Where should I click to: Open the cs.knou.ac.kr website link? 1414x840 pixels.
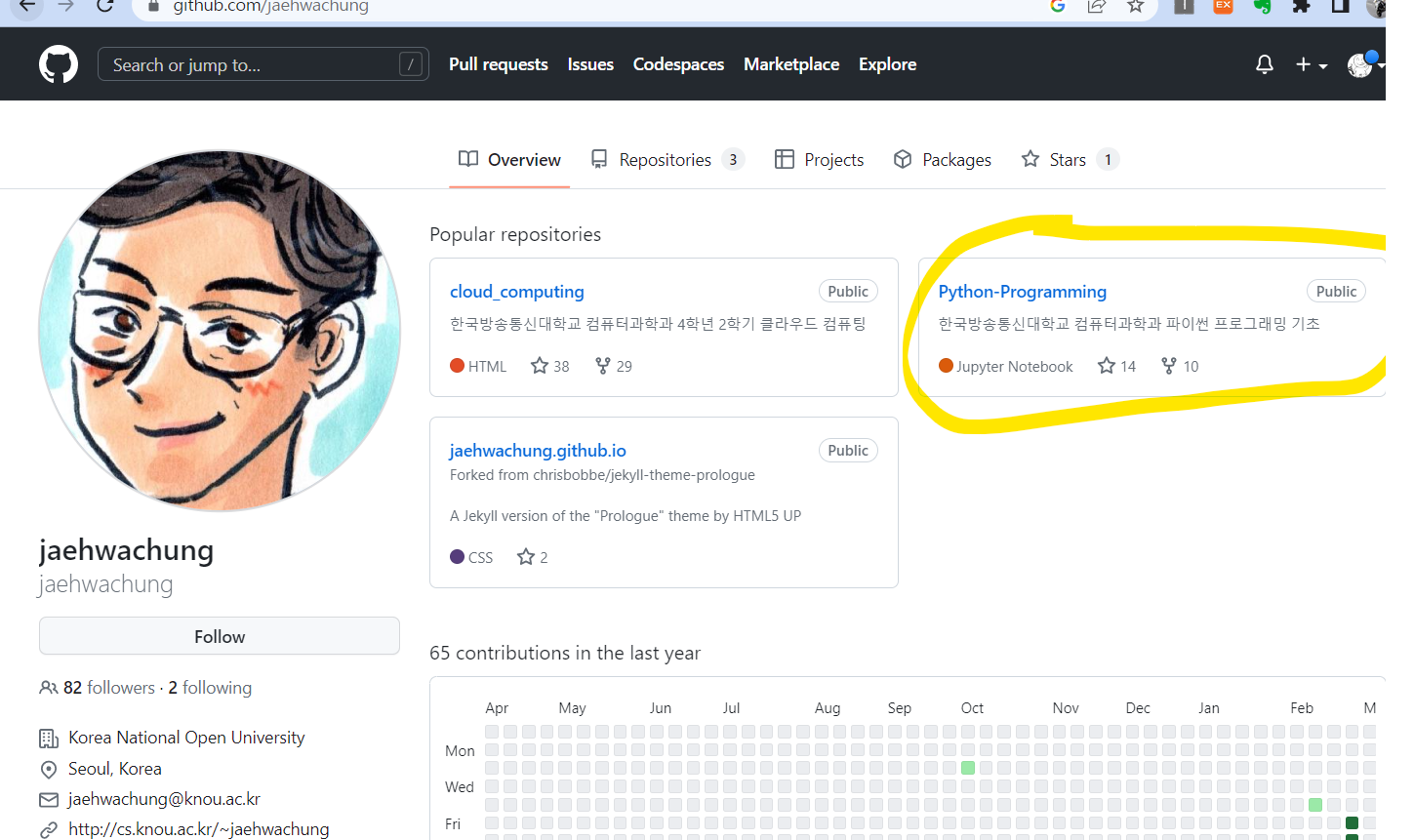coord(198,829)
